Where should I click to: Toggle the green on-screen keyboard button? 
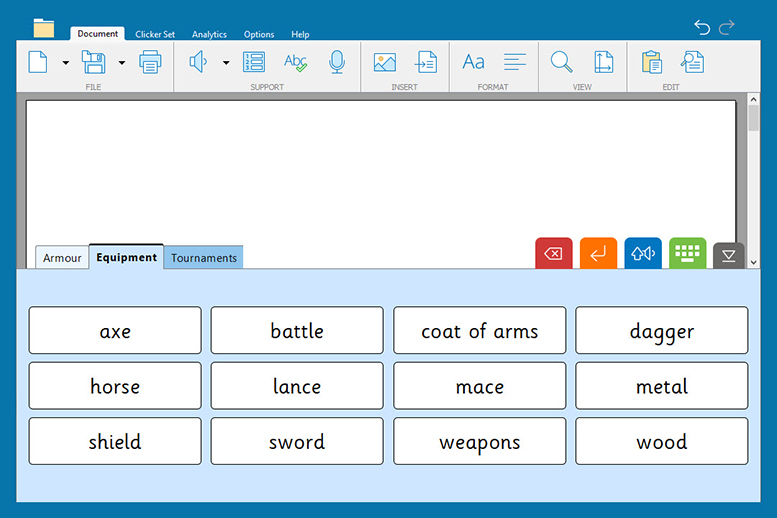click(687, 254)
